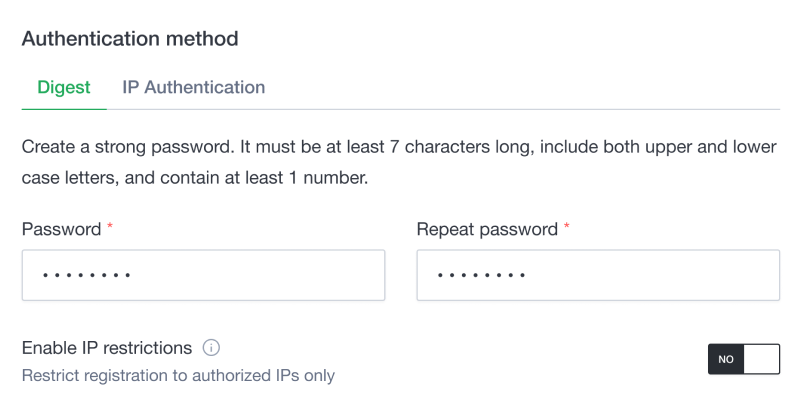Focus the Password input field
The width and height of the screenshot is (801, 406).
coord(203,275)
